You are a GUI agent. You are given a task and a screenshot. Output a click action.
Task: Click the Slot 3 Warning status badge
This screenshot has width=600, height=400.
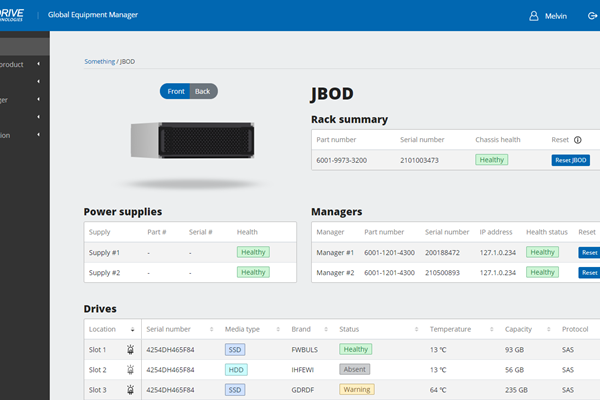tap(357, 390)
